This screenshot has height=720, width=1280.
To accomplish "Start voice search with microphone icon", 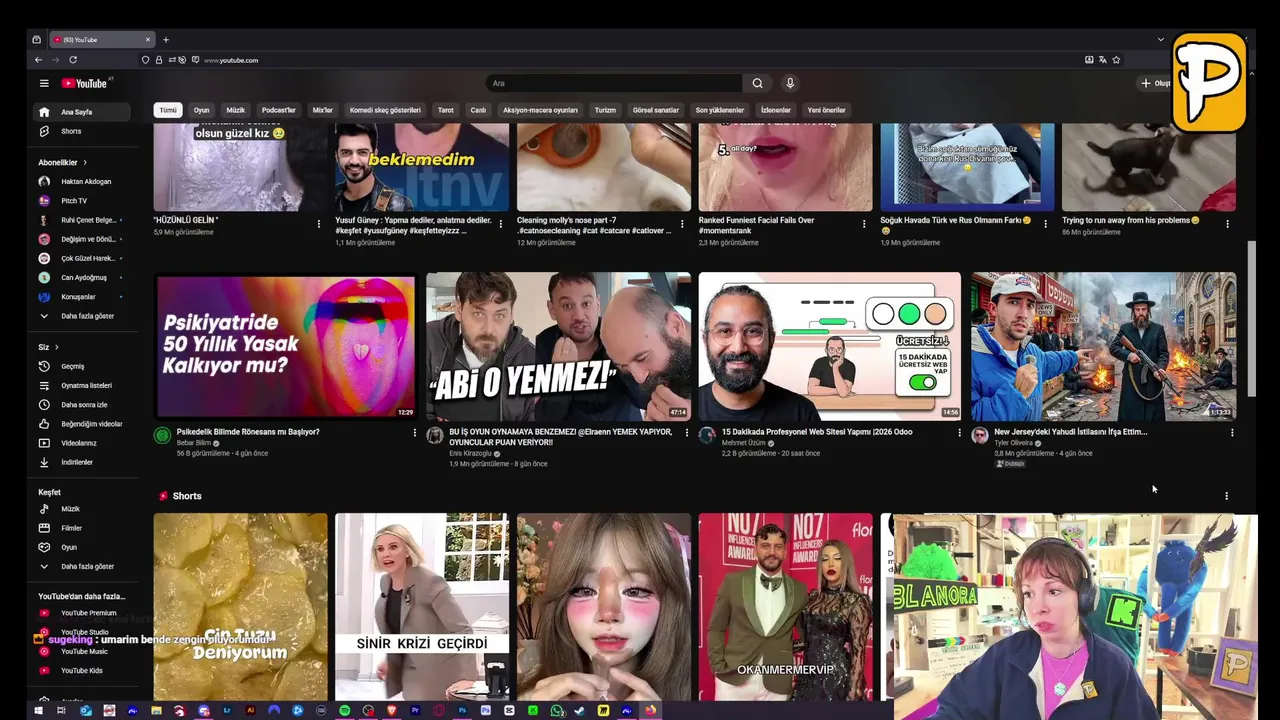I will [790, 83].
